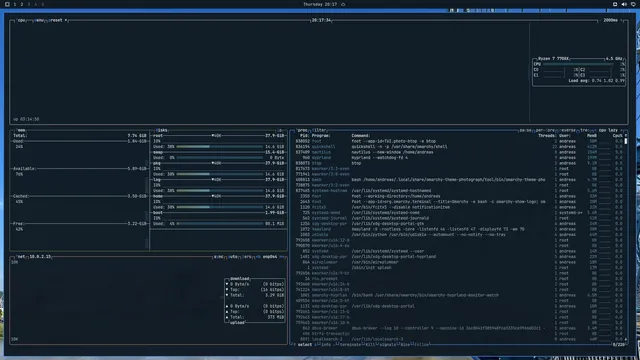The width and height of the screenshot is (640, 360).
Task: Switch to workspace 2 in top bar
Action: point(22,4)
